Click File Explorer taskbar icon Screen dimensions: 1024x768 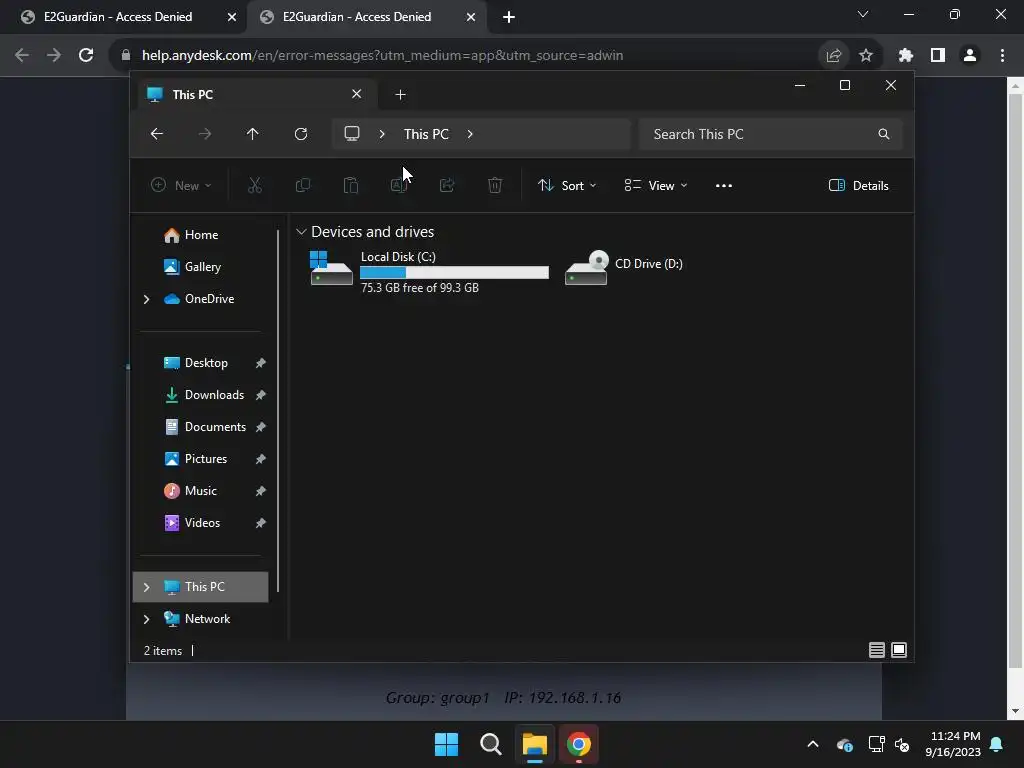pyautogui.click(x=534, y=744)
